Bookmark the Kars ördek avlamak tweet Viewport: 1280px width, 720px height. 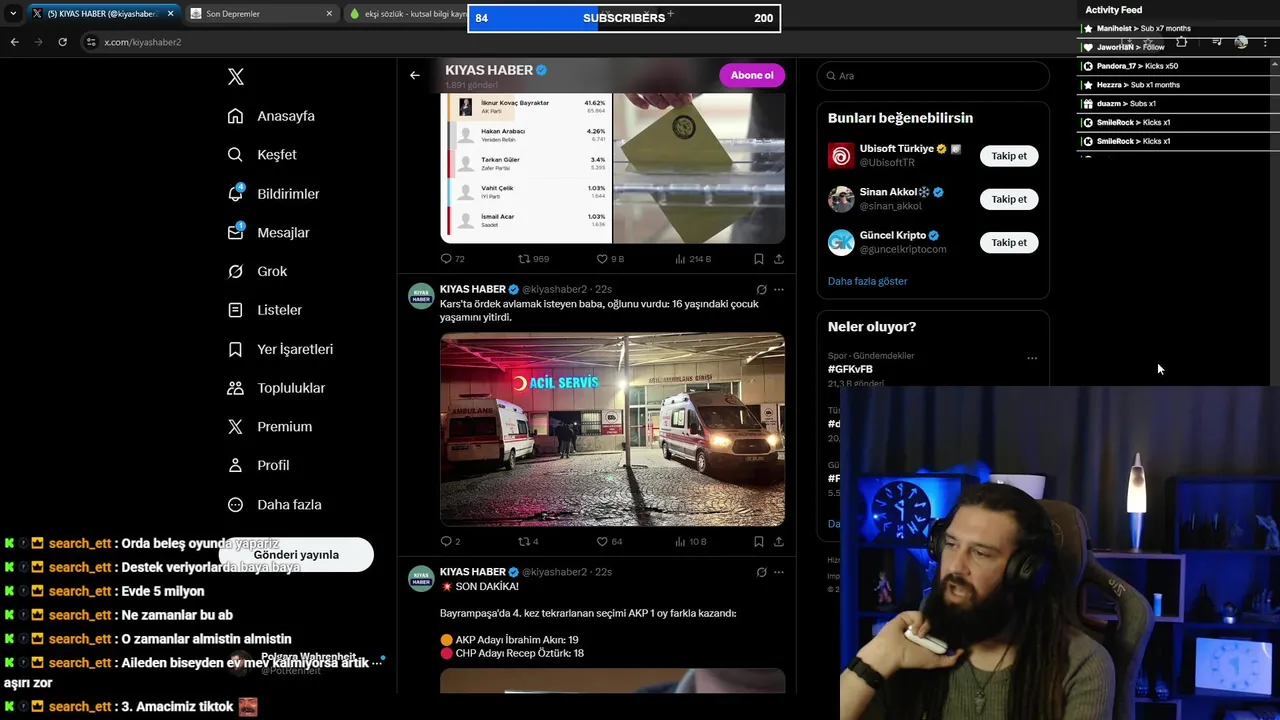(x=759, y=542)
